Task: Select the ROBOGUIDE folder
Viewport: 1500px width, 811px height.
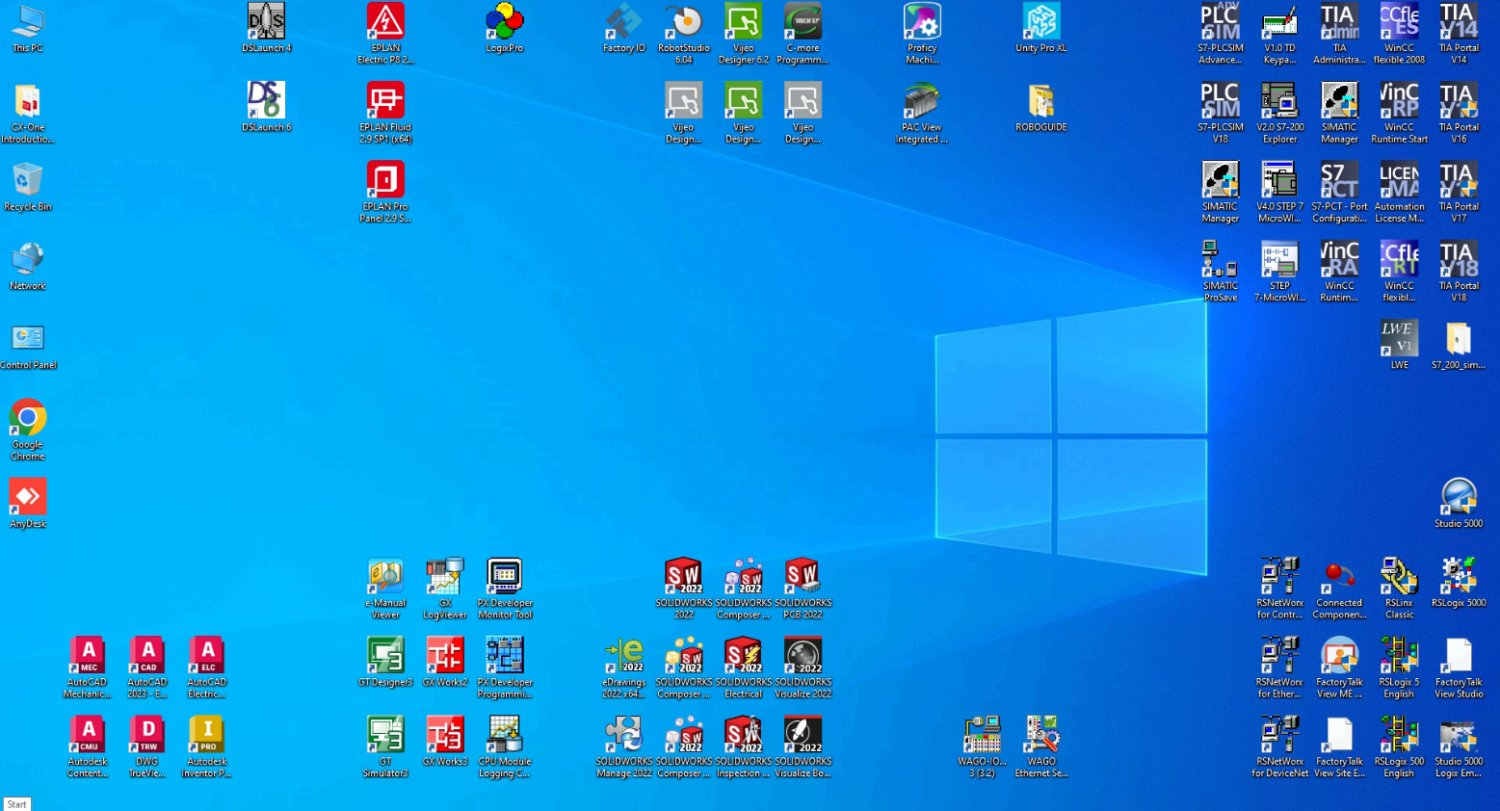Action: point(1041,101)
